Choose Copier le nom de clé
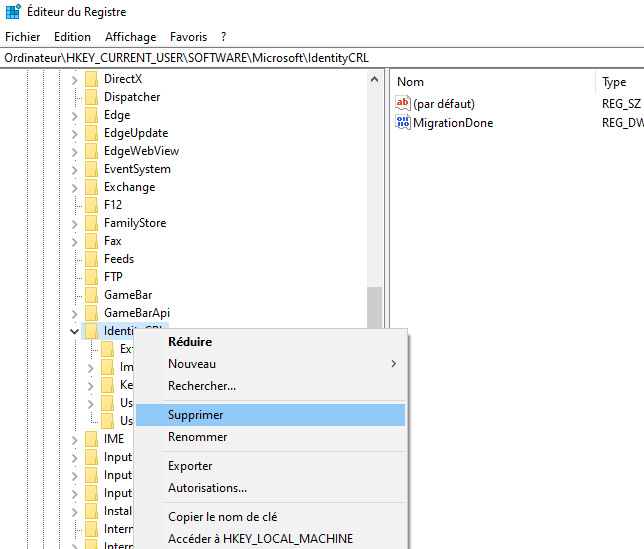 tap(270, 517)
